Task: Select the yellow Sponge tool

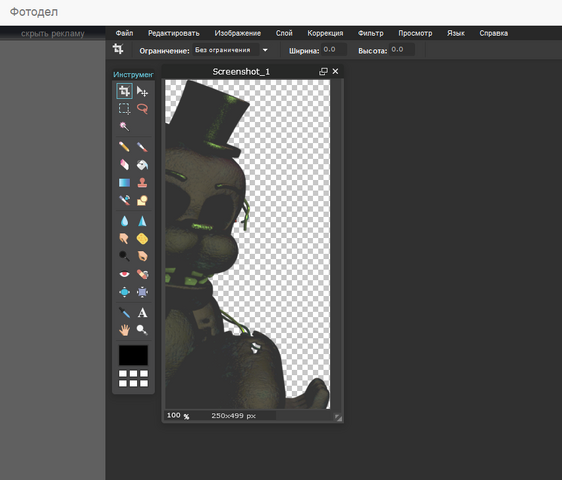Action: (x=142, y=238)
